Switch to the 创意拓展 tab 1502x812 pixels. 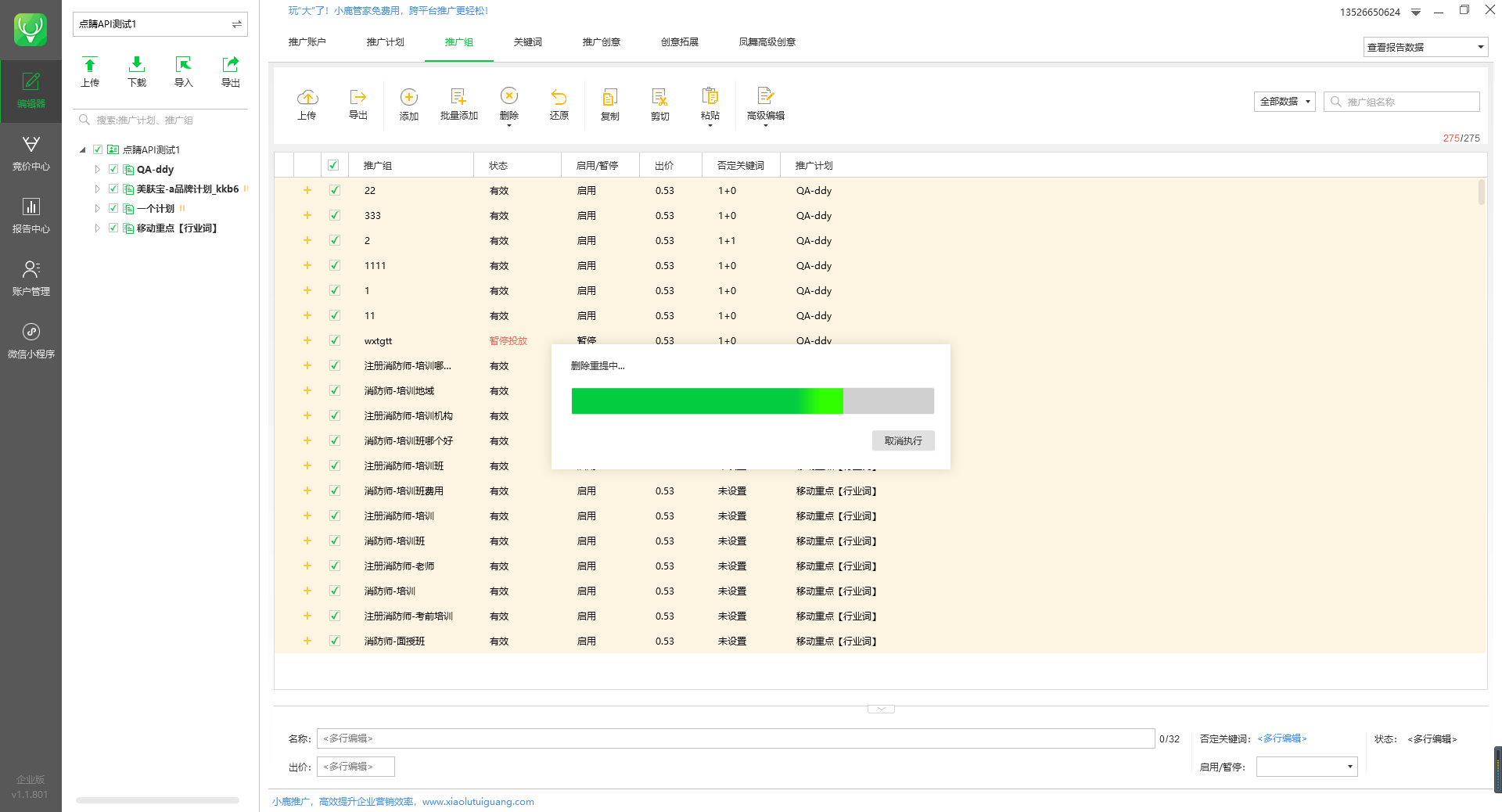pyautogui.click(x=680, y=42)
